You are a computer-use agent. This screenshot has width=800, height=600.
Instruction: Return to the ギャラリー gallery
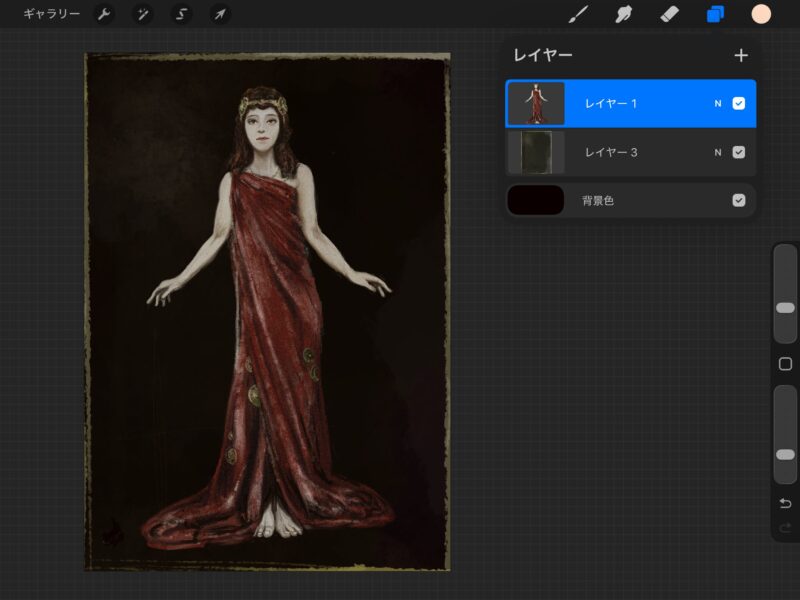coord(52,14)
